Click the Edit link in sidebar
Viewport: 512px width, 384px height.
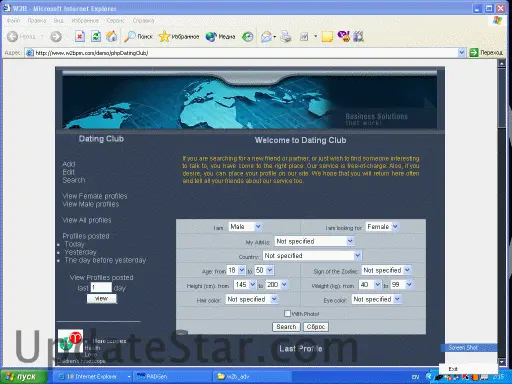tap(68, 172)
